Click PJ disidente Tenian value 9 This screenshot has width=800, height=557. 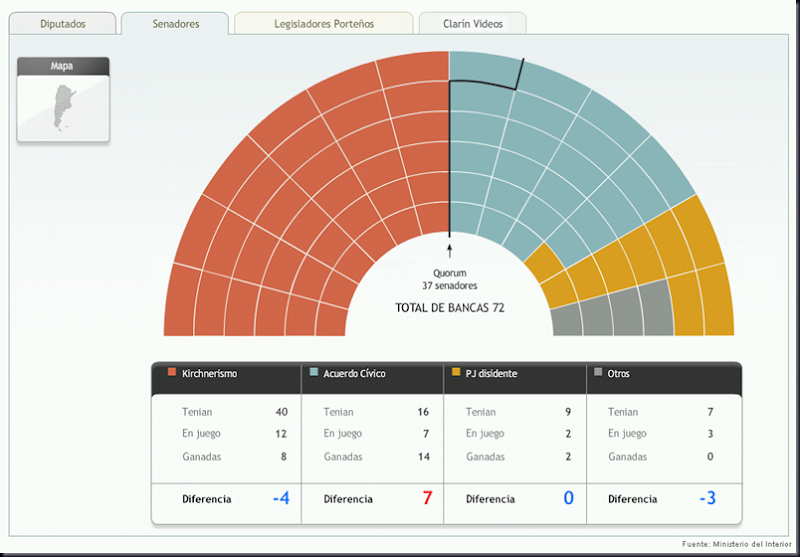[568, 412]
